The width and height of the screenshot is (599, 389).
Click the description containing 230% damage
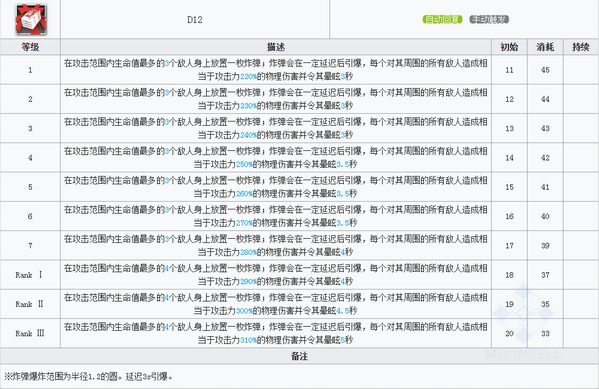[275, 99]
